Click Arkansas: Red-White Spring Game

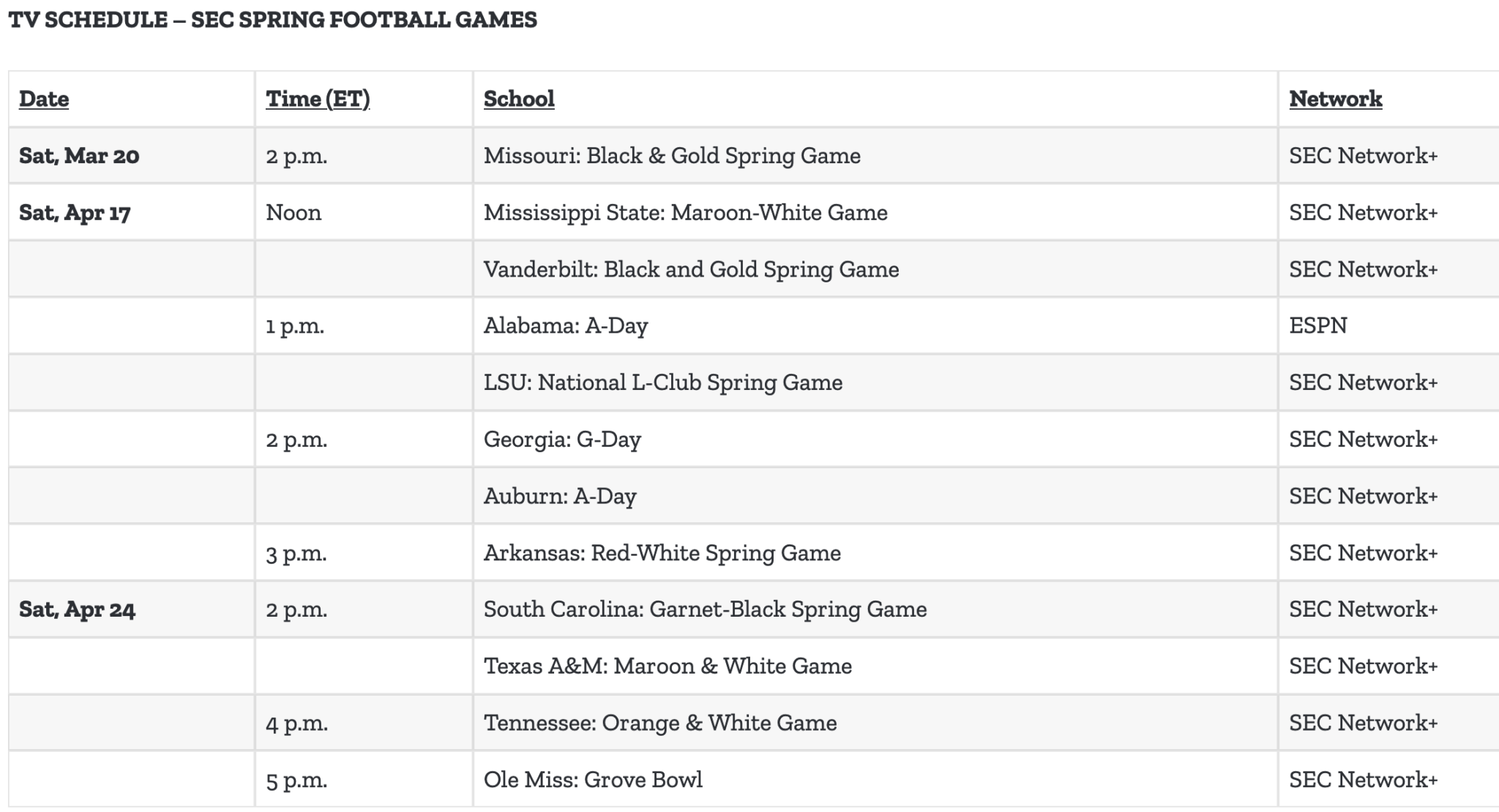(662, 553)
